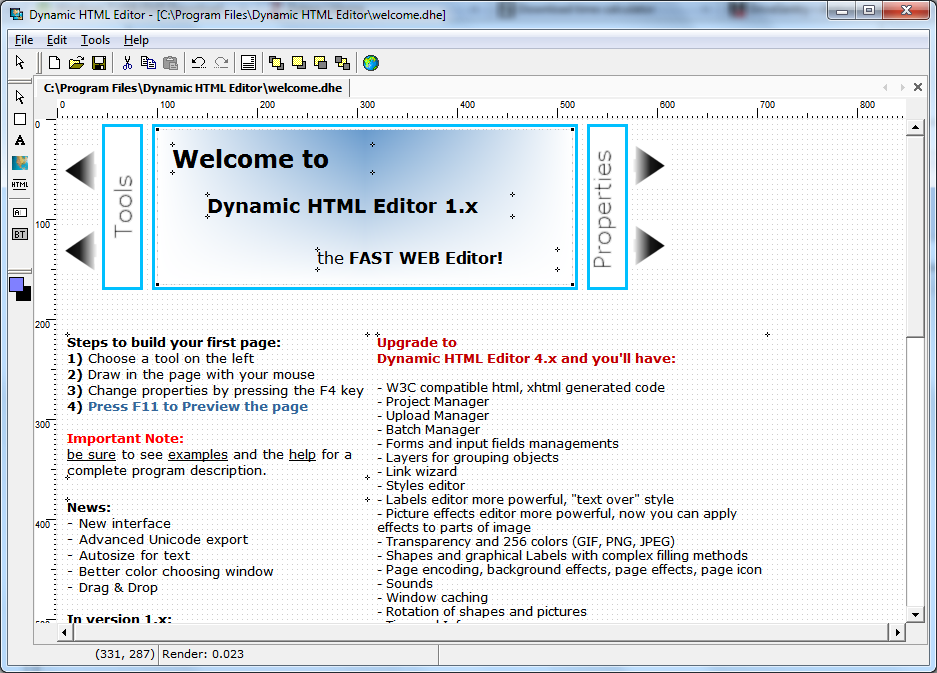937x673 pixels.
Task: Copy the selected object
Action: click(148, 63)
